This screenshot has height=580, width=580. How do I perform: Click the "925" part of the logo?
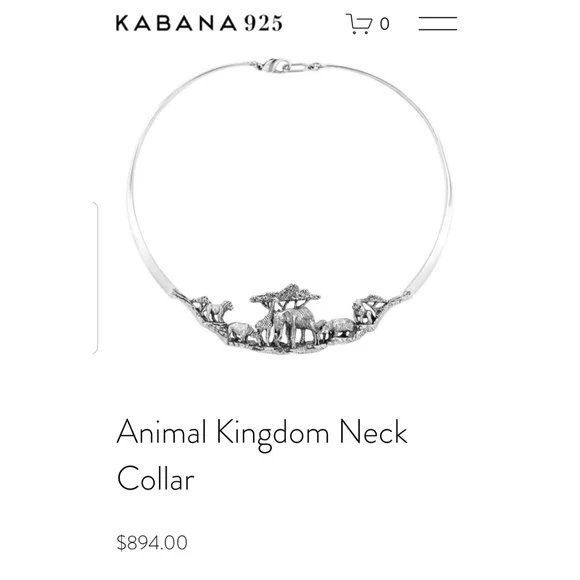264,23
